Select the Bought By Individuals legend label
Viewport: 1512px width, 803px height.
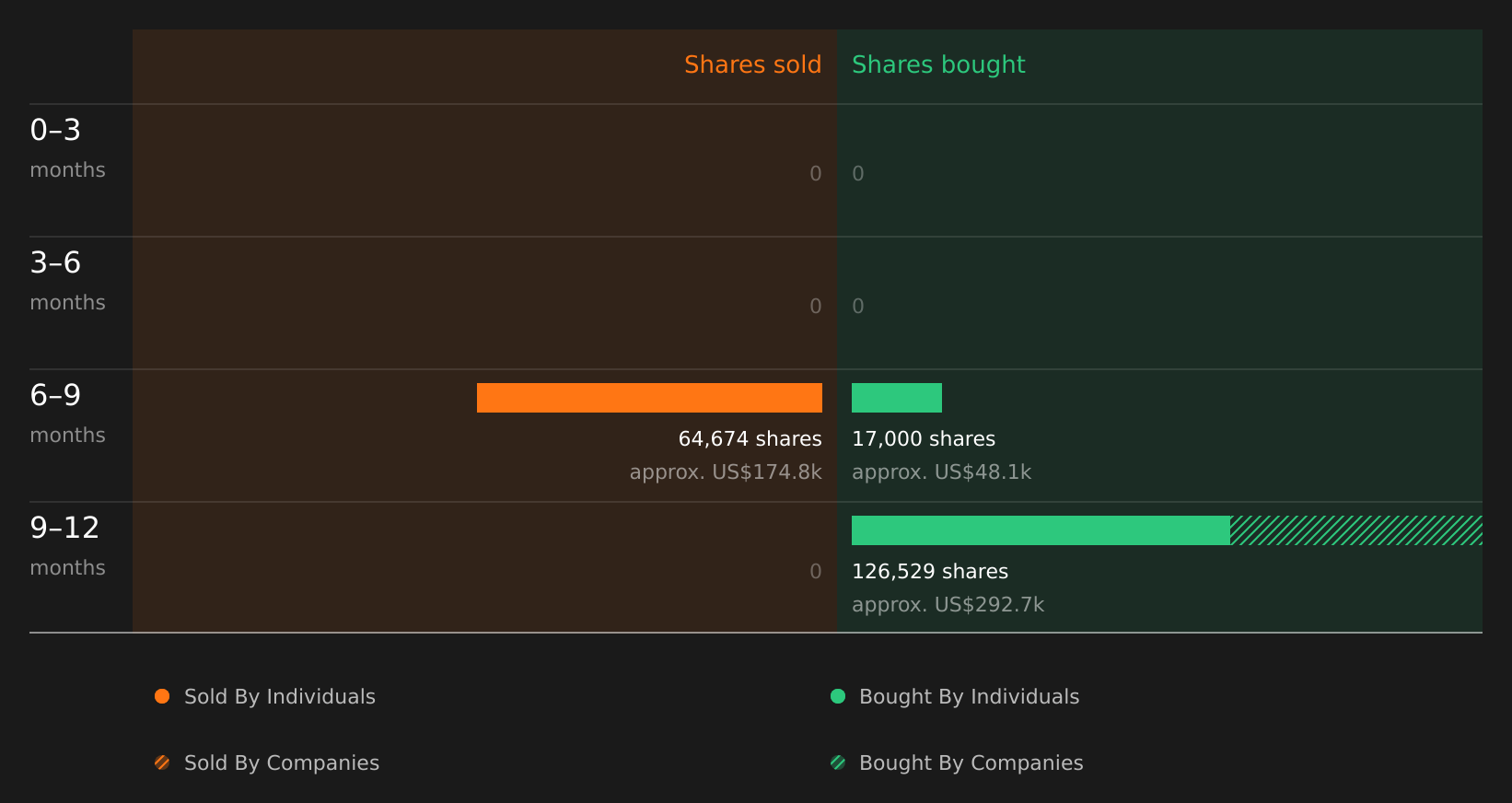tap(969, 697)
